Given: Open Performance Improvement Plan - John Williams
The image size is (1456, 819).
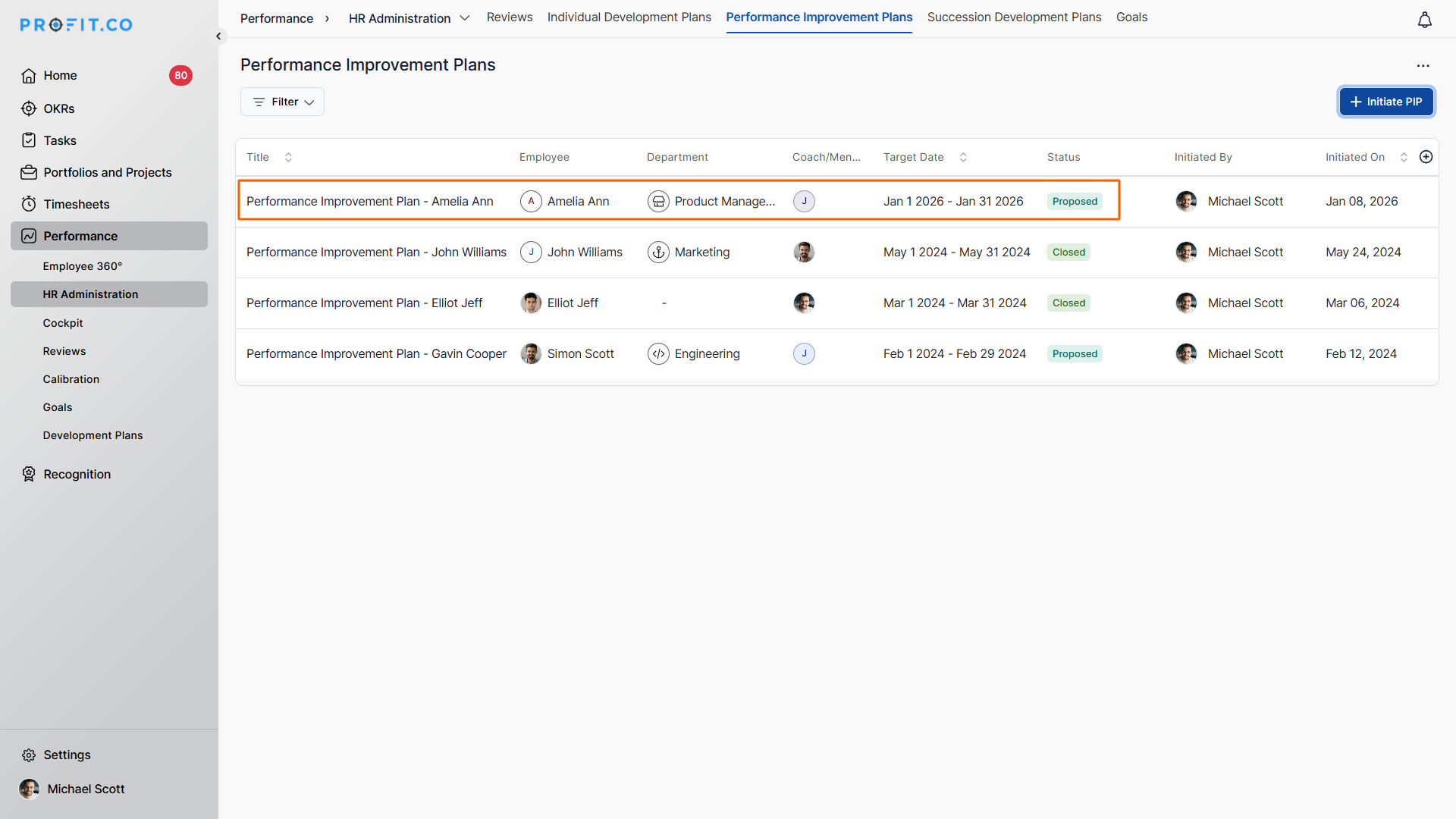Looking at the screenshot, I should pyautogui.click(x=376, y=252).
